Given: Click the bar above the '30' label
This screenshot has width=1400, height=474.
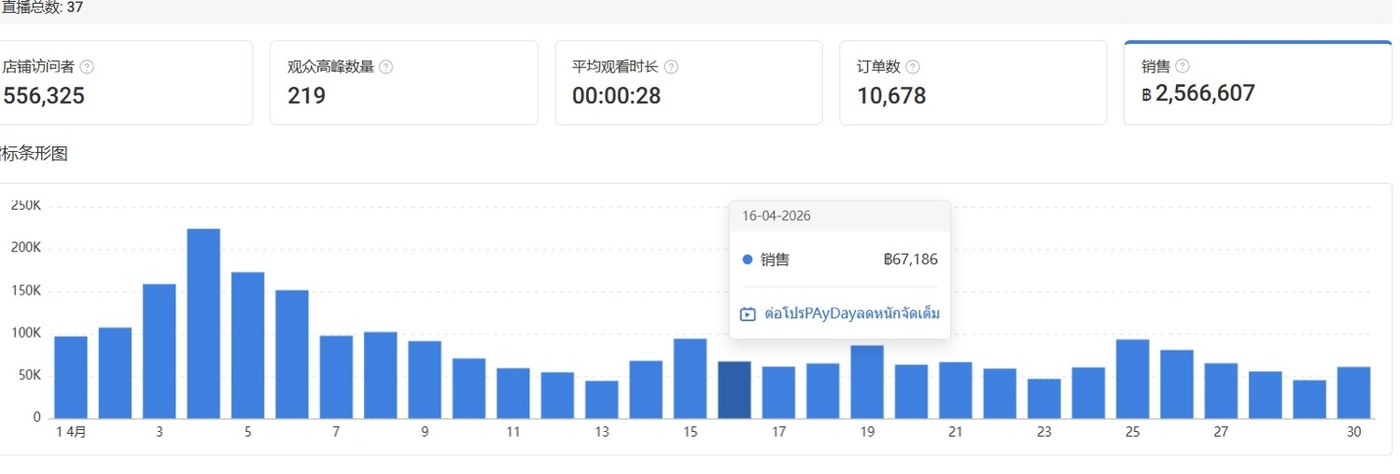Looking at the screenshot, I should (x=1353, y=392).
